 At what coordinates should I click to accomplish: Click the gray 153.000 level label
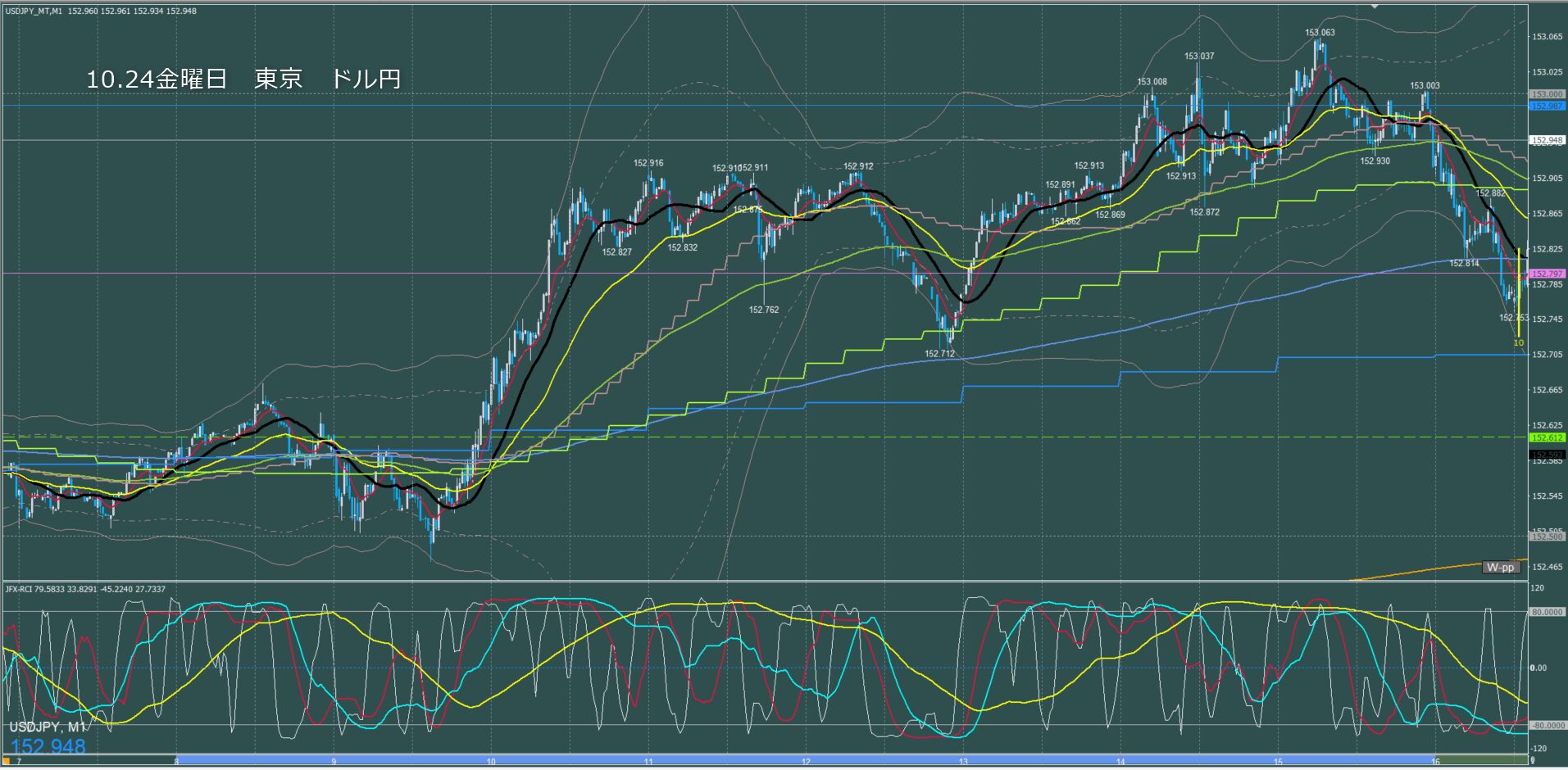(x=1547, y=95)
